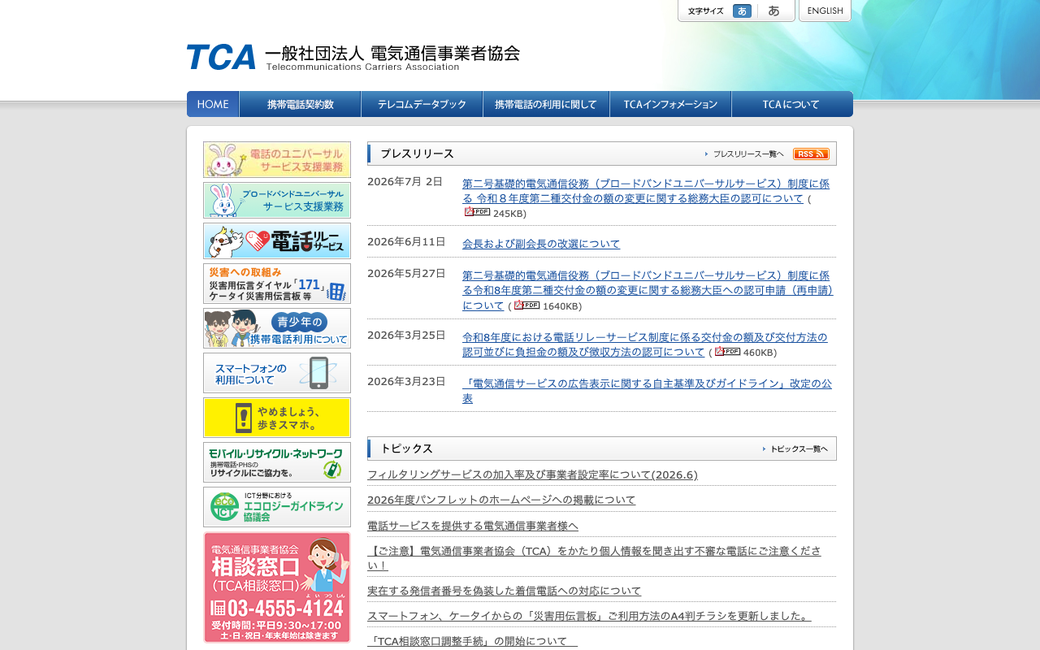Open the 携帯電話の利用に関して menu

click(x=546, y=104)
